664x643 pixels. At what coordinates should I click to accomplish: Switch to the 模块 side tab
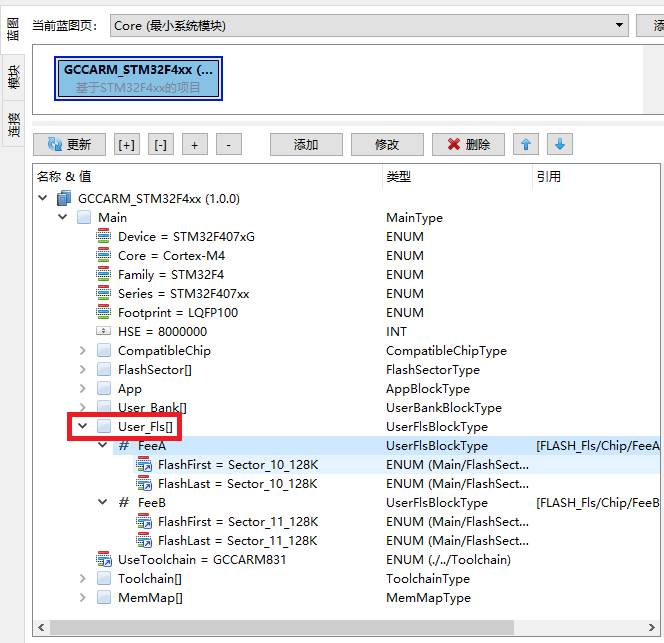13,77
